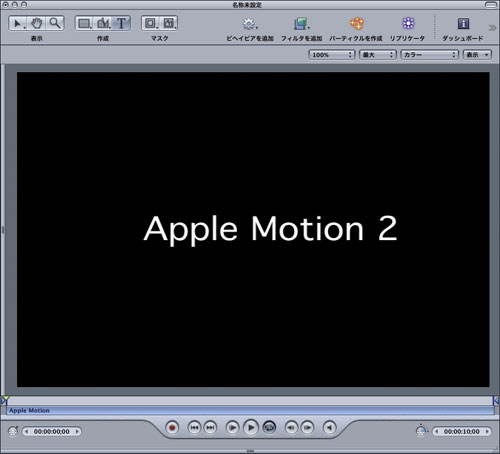Select the Text tool

pos(121,23)
